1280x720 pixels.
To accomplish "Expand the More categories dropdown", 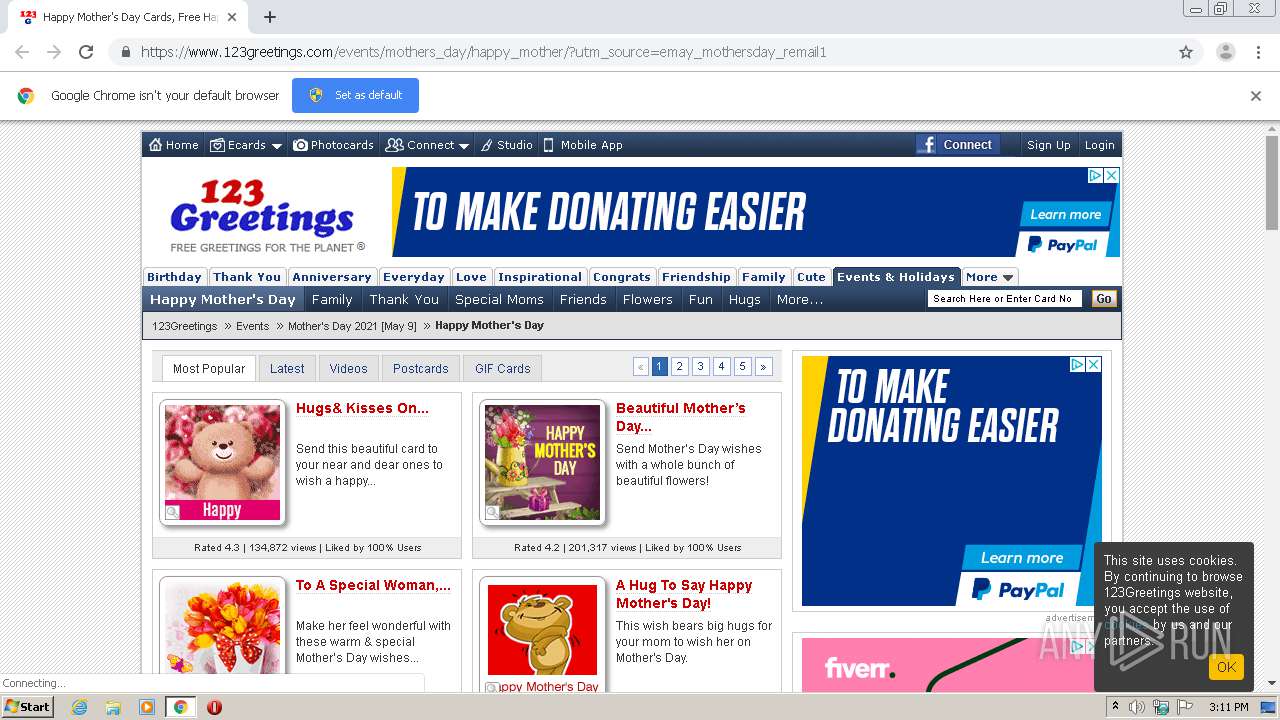I will 990,277.
